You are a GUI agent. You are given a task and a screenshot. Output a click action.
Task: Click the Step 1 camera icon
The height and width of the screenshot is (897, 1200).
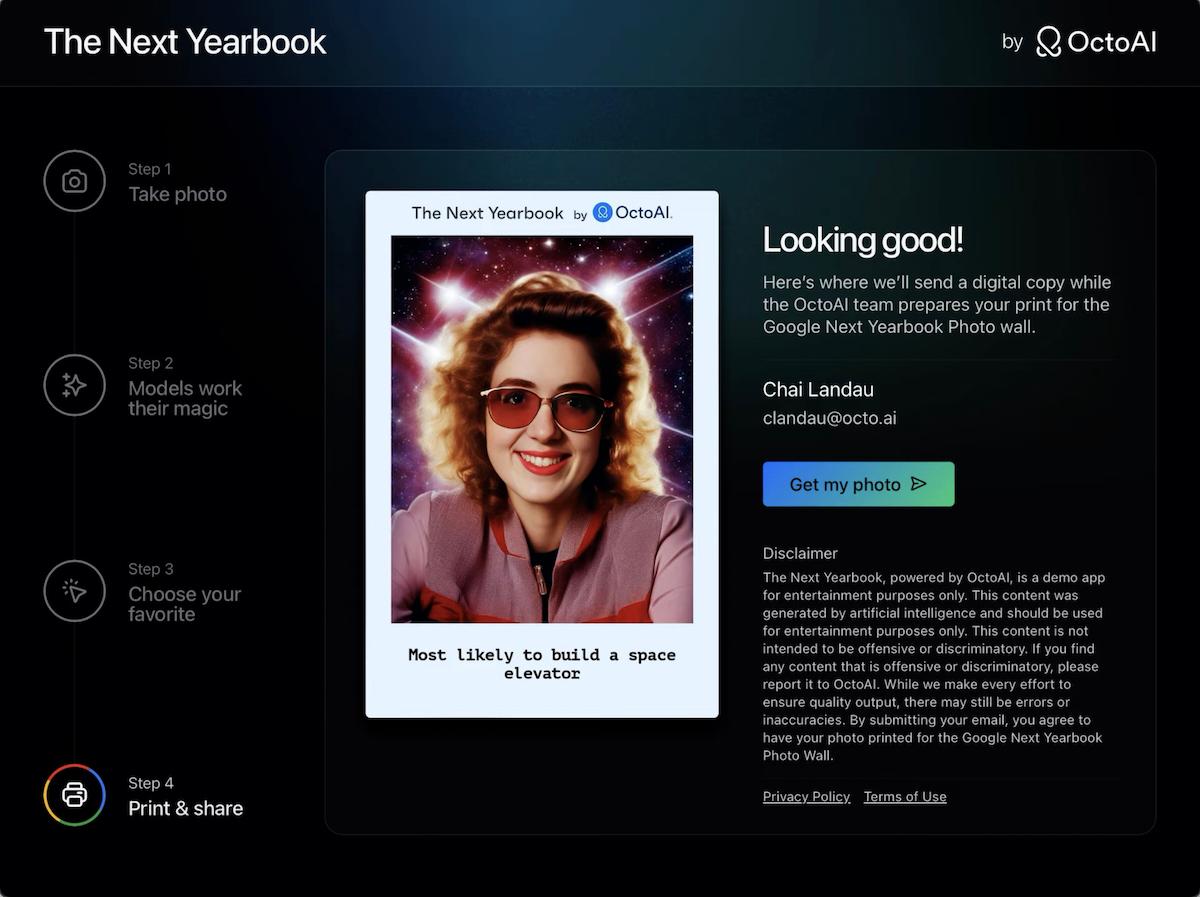(x=75, y=181)
